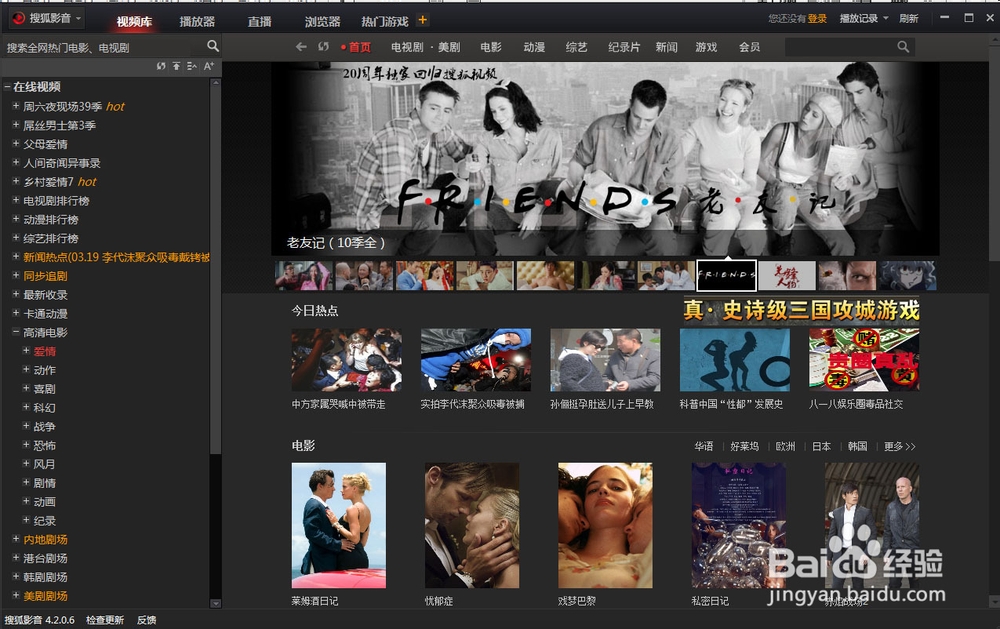Open the 浏览器 tab

click(x=322, y=22)
